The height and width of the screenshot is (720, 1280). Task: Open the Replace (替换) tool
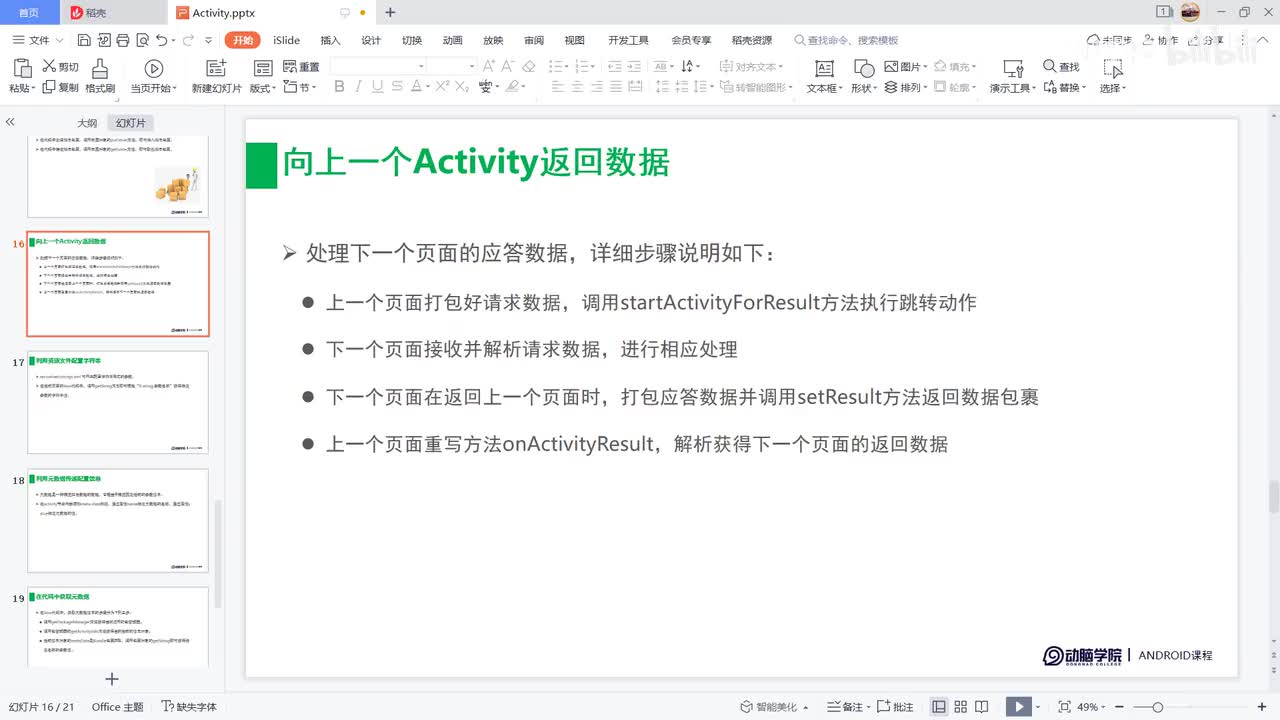pos(1064,88)
